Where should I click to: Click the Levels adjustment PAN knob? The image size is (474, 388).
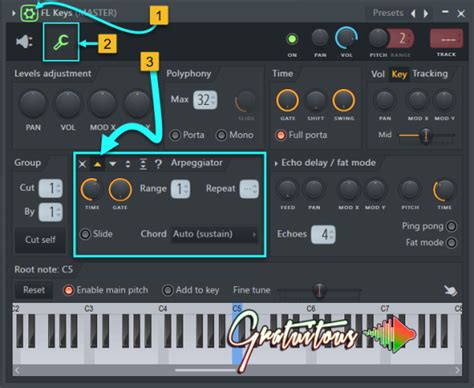tap(33, 103)
